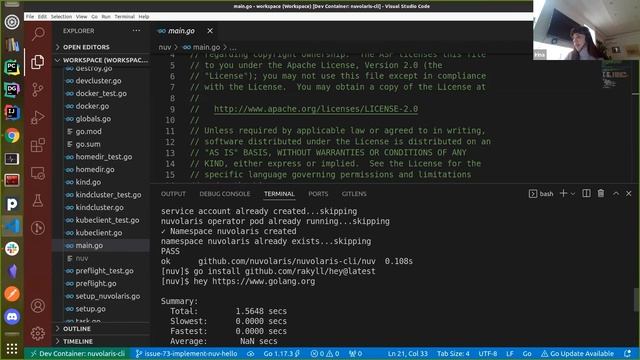Open the Testing flask icon
This screenshot has width=640, height=360.
[x=38, y=200]
